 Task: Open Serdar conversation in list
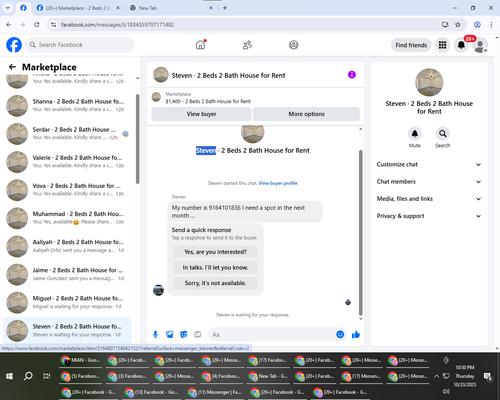tap(67, 134)
